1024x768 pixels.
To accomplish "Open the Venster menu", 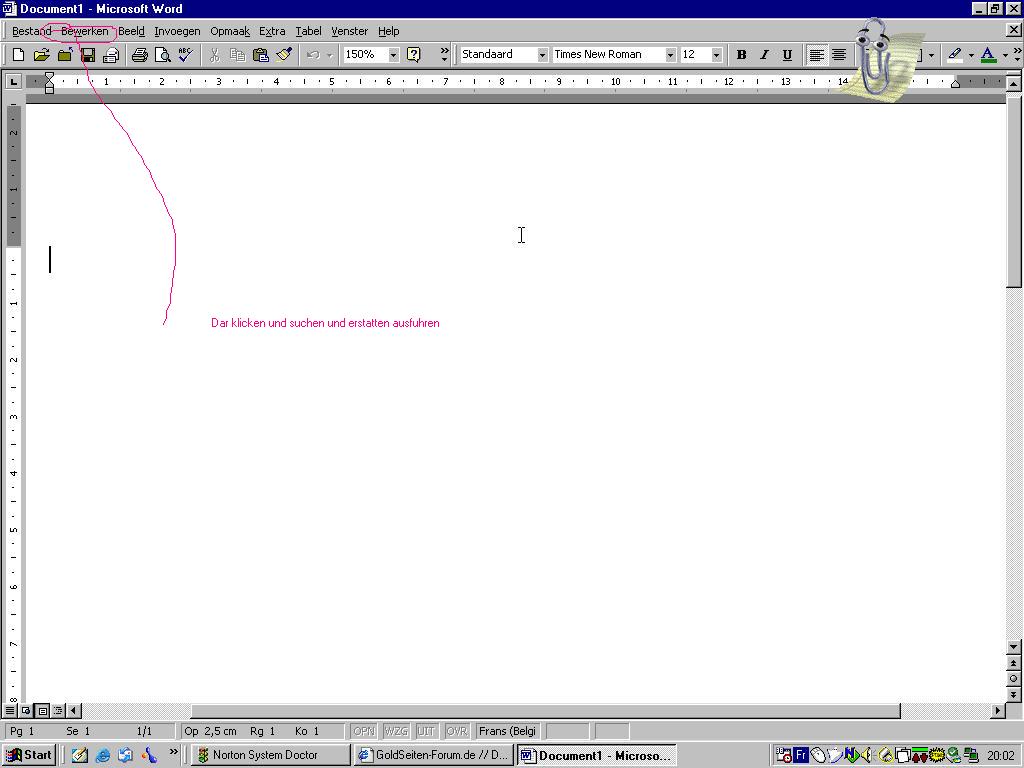I will [x=349, y=31].
